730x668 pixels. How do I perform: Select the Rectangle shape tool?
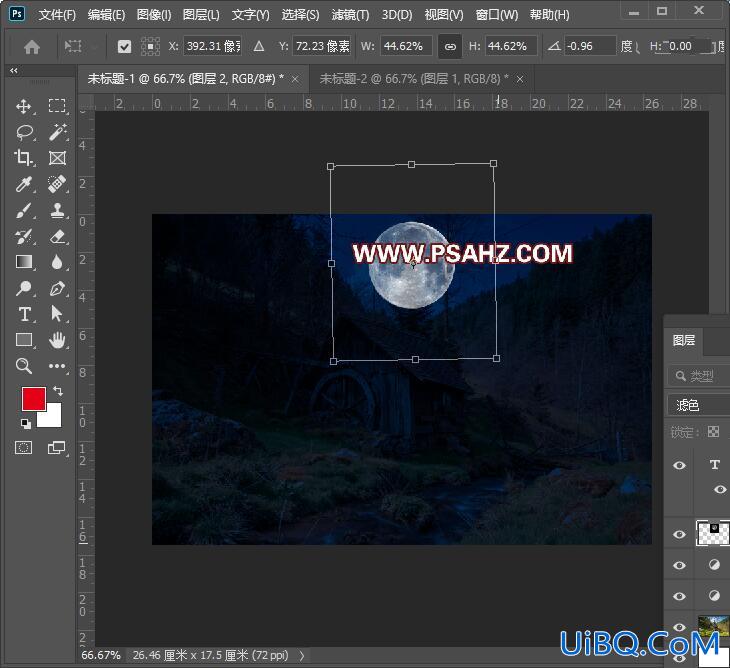24,340
